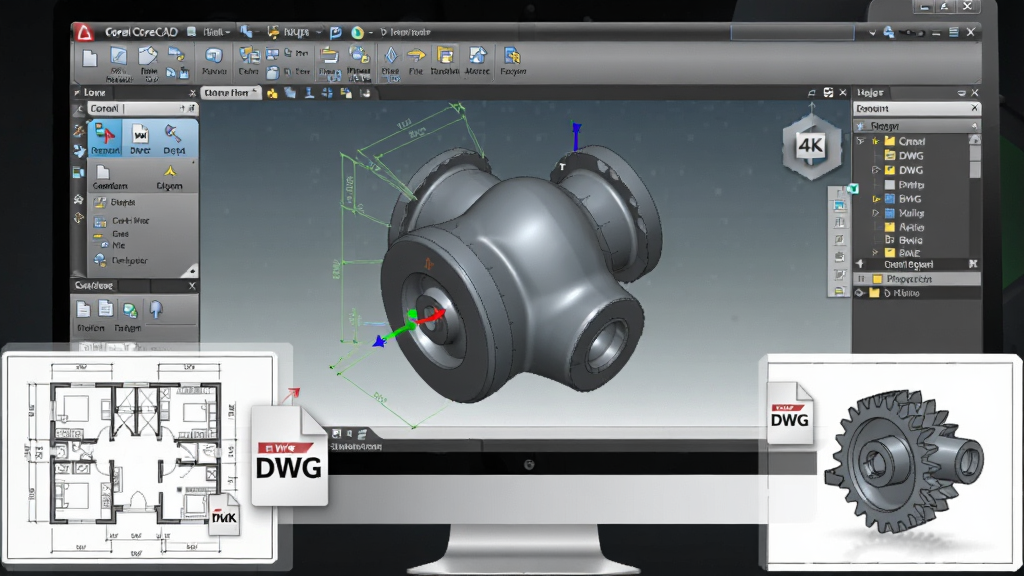Open the dropdown arrow near title bar search
This screenshot has height=576, width=1024.
pyautogui.click(x=872, y=33)
